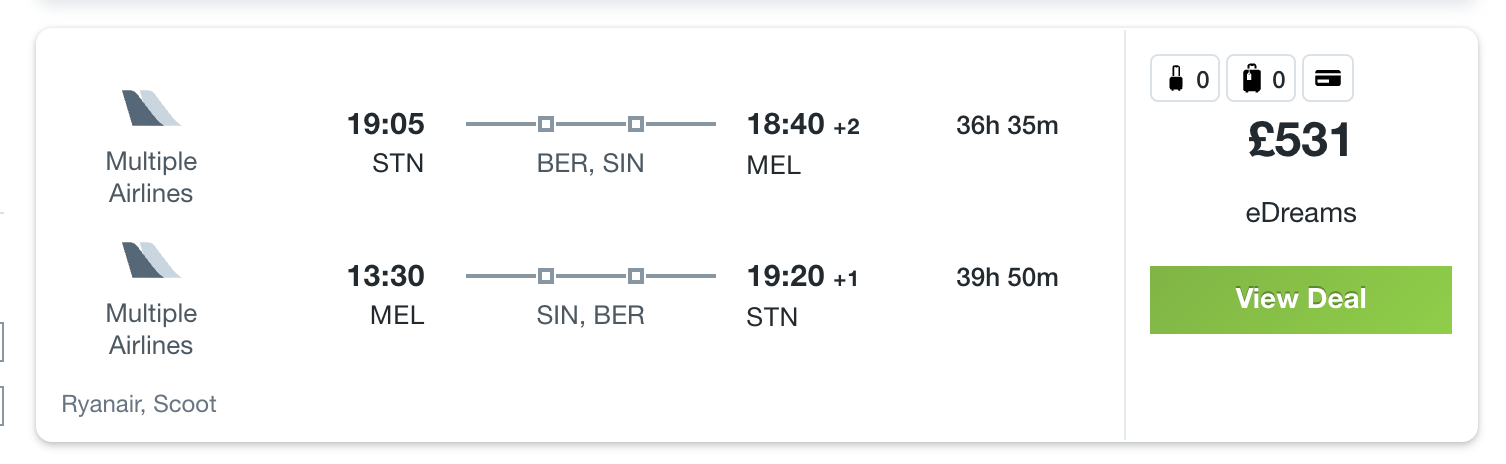The width and height of the screenshot is (1506, 464).
Task: Open the eDreams deal with View Deal
Action: 1300,299
